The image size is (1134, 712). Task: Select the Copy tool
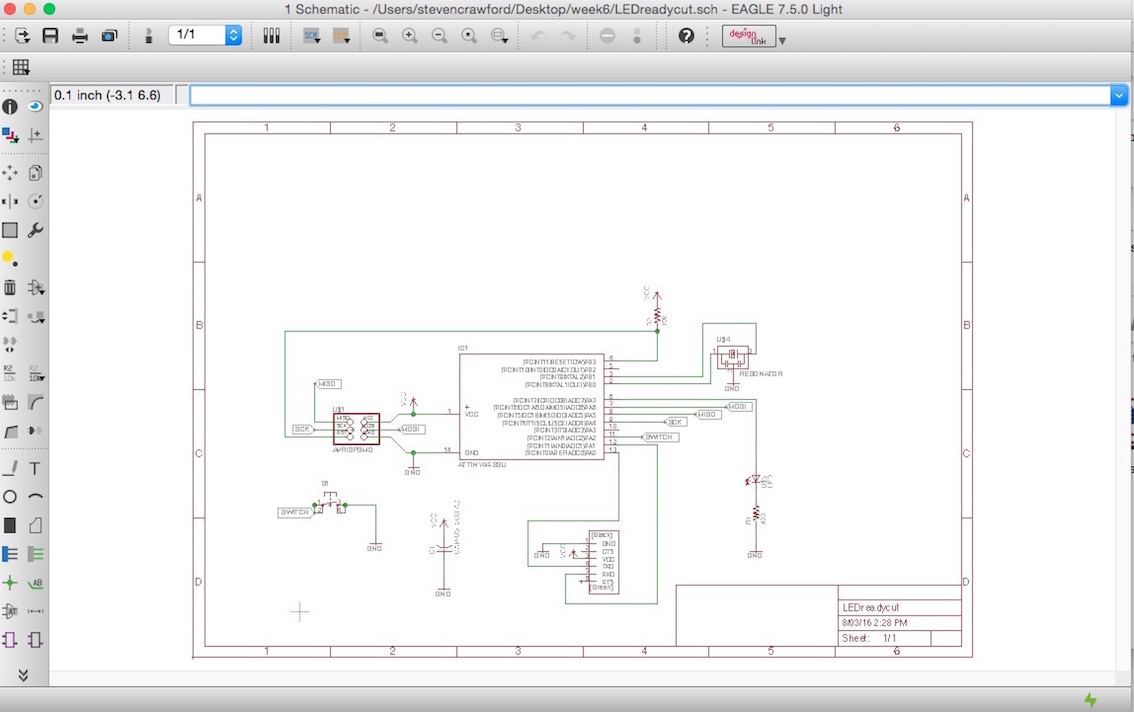pyautogui.click(x=35, y=173)
